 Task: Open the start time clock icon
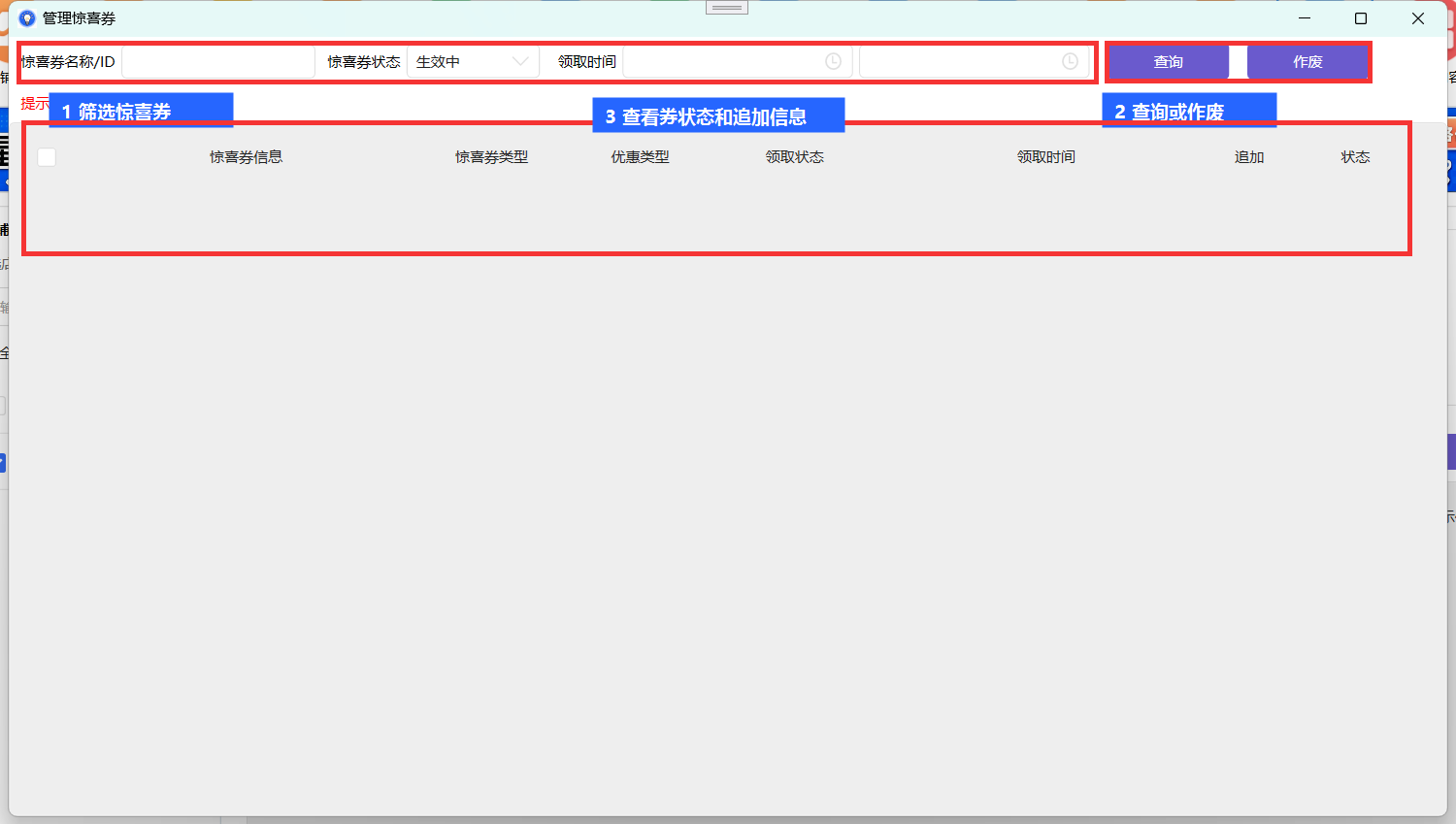click(x=833, y=62)
